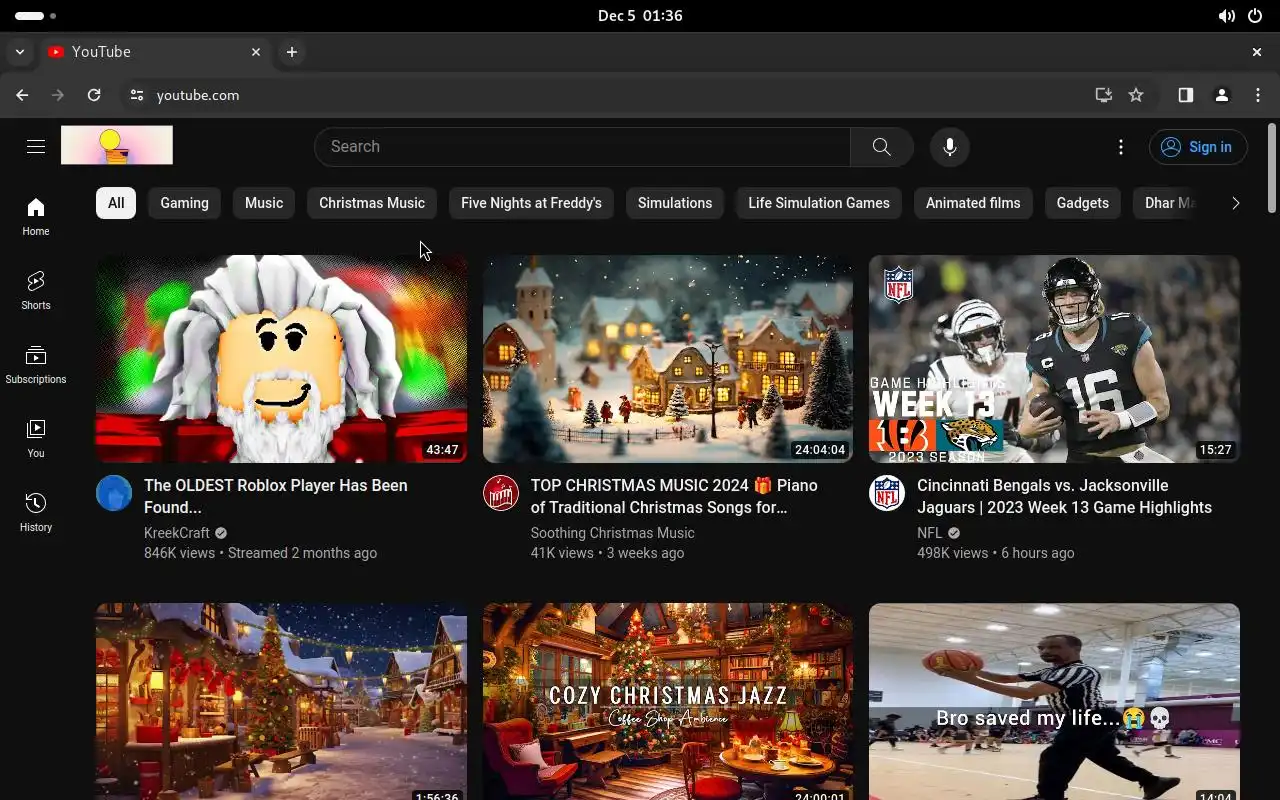Go to Home in sidebar

pos(36,216)
